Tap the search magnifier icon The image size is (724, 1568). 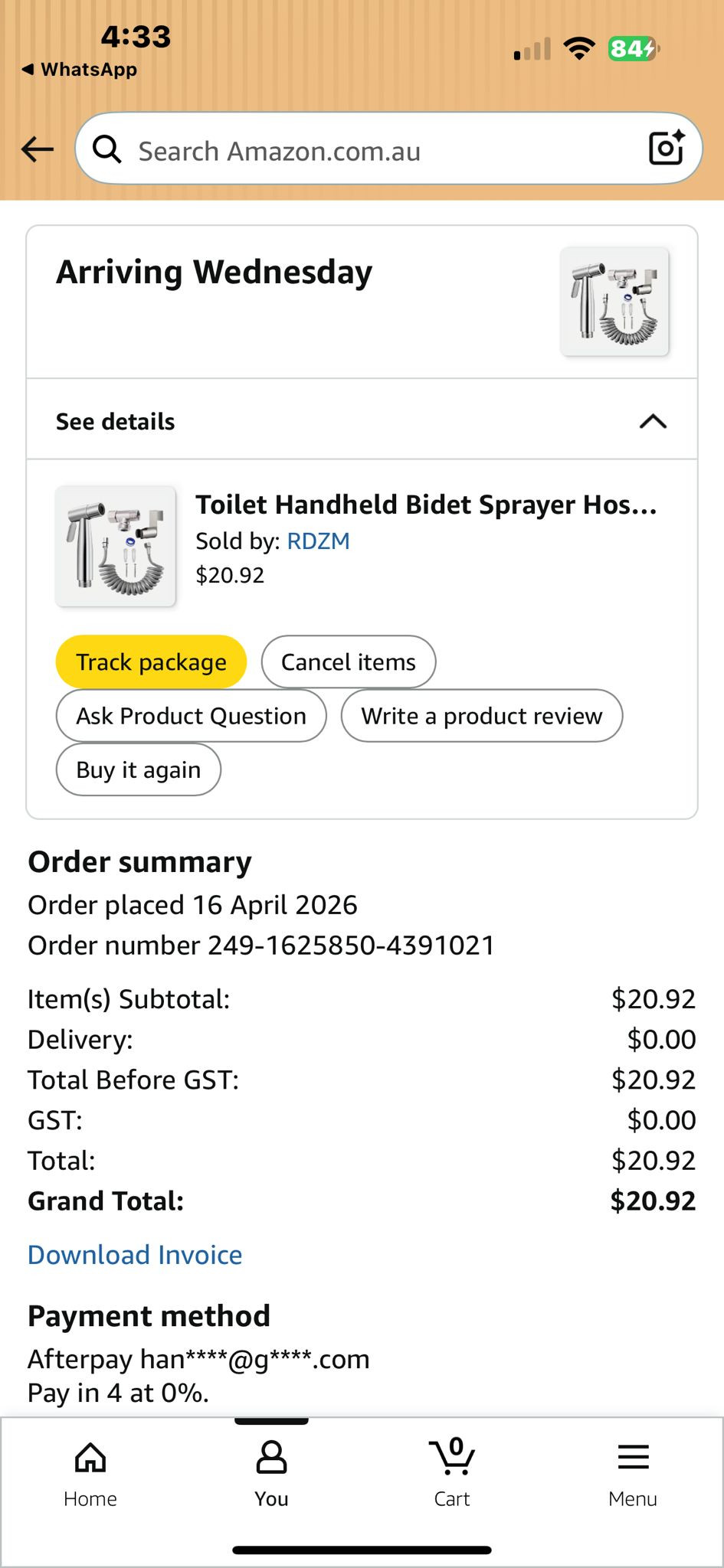106,150
